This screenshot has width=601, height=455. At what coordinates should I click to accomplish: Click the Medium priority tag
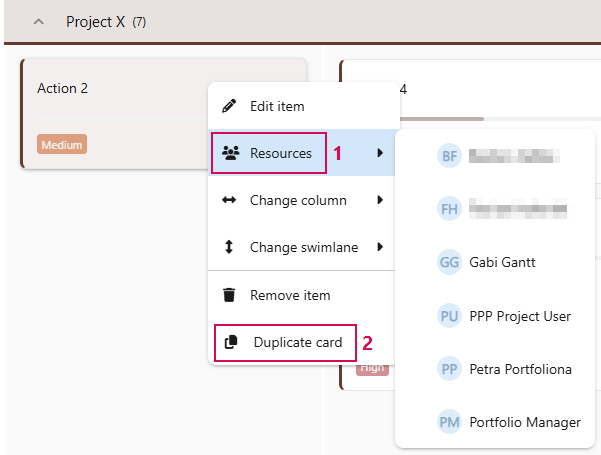[x=62, y=145]
